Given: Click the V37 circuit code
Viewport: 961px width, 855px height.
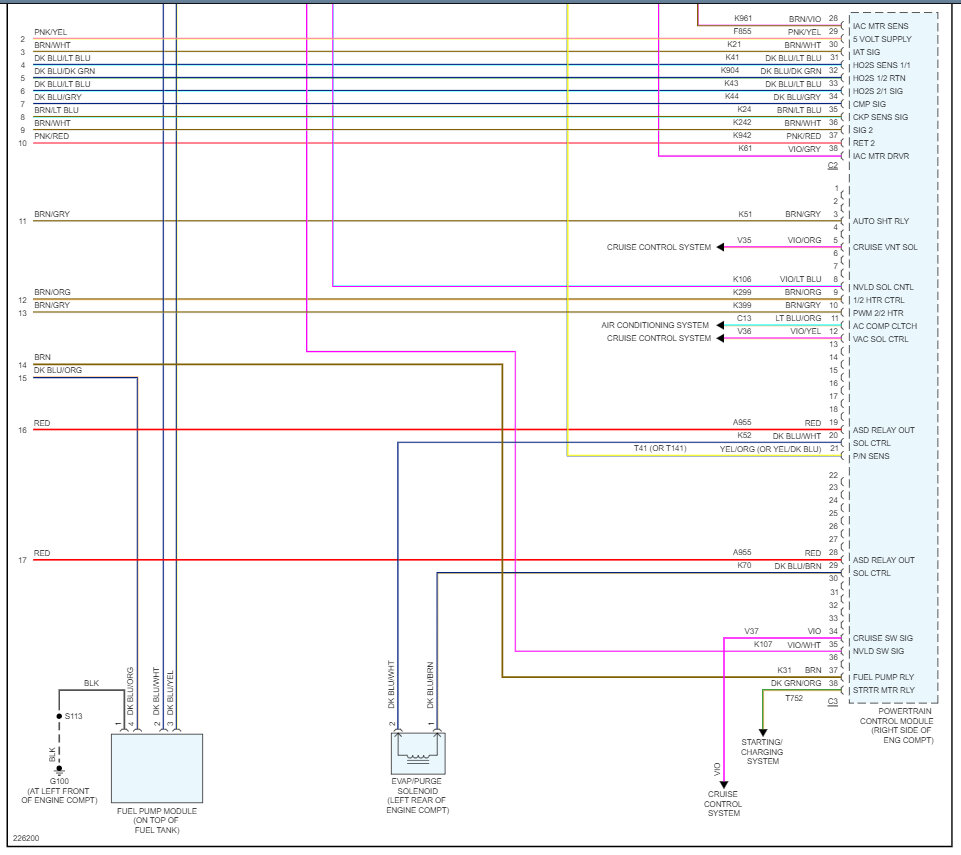Looking at the screenshot, I should 751,631.
